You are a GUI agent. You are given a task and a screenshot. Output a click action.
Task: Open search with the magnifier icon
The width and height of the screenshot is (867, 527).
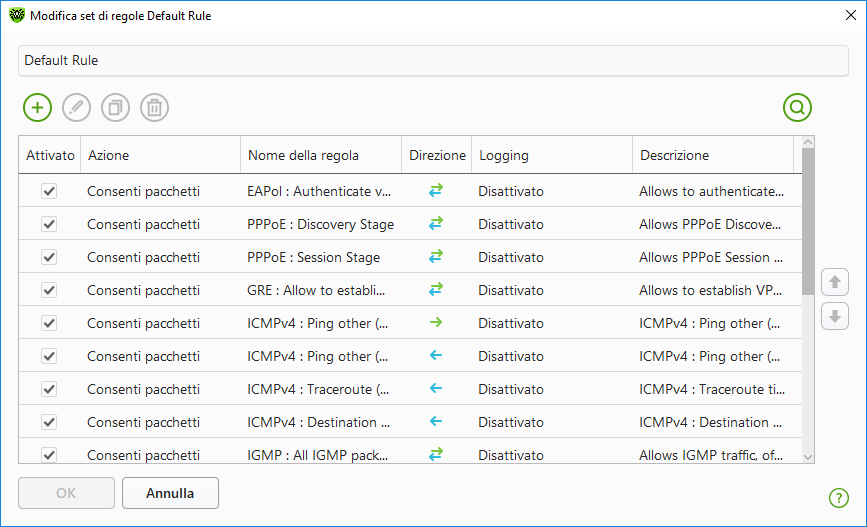click(x=797, y=108)
